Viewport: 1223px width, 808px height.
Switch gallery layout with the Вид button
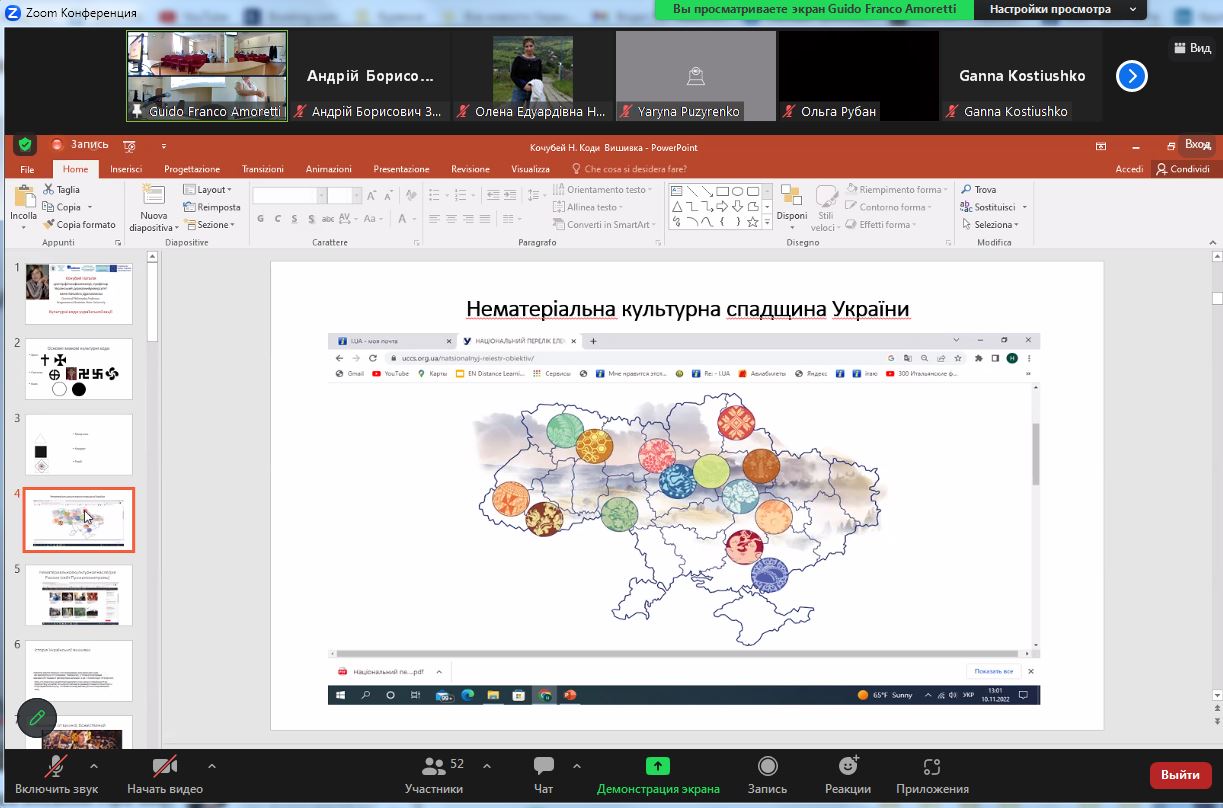coord(1190,48)
